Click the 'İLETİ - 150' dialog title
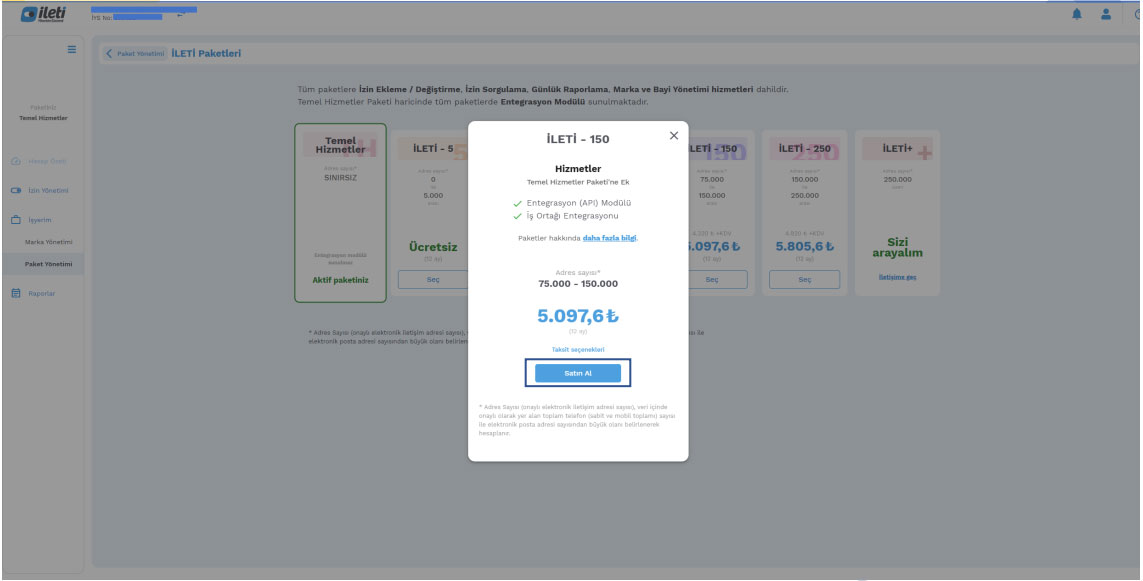 [578, 139]
